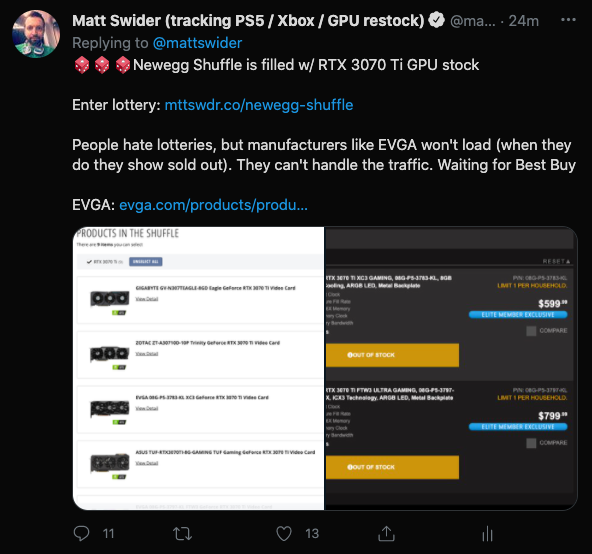
Task: Click the @mattswider mention link
Action: (197, 43)
